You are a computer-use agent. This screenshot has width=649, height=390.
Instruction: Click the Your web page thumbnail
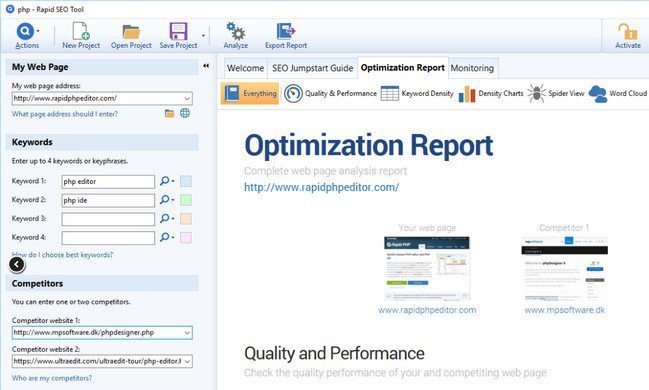tap(427, 268)
